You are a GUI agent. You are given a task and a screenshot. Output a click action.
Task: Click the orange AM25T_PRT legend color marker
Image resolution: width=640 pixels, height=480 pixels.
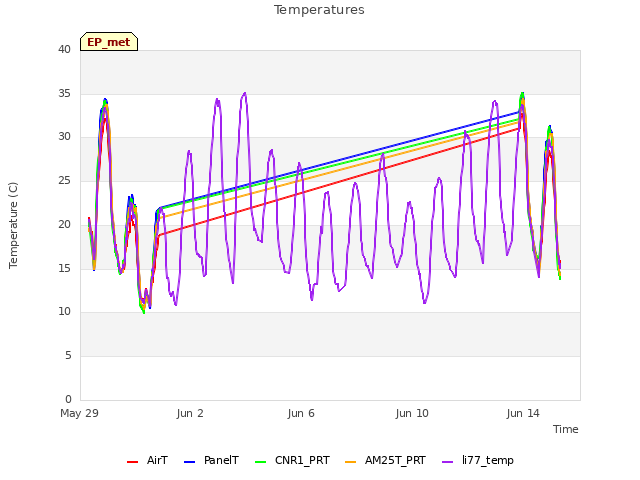(351, 462)
